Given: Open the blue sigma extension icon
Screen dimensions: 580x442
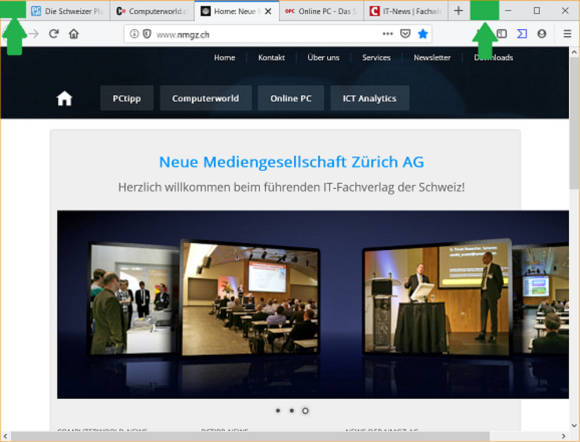Looking at the screenshot, I should tap(522, 34).
